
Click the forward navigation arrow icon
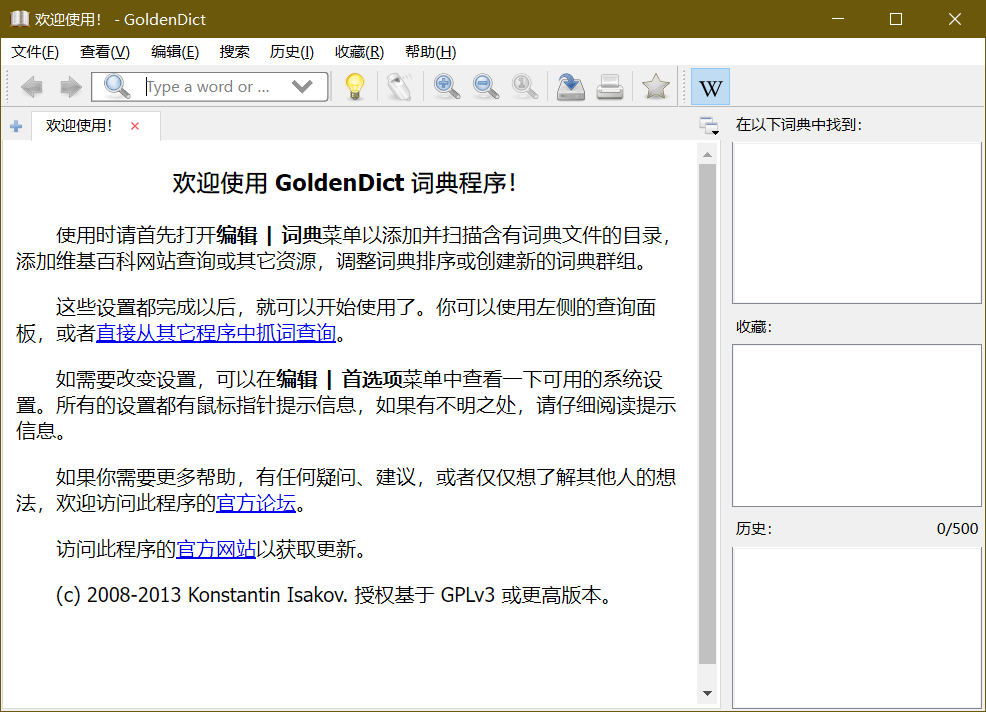(70, 86)
